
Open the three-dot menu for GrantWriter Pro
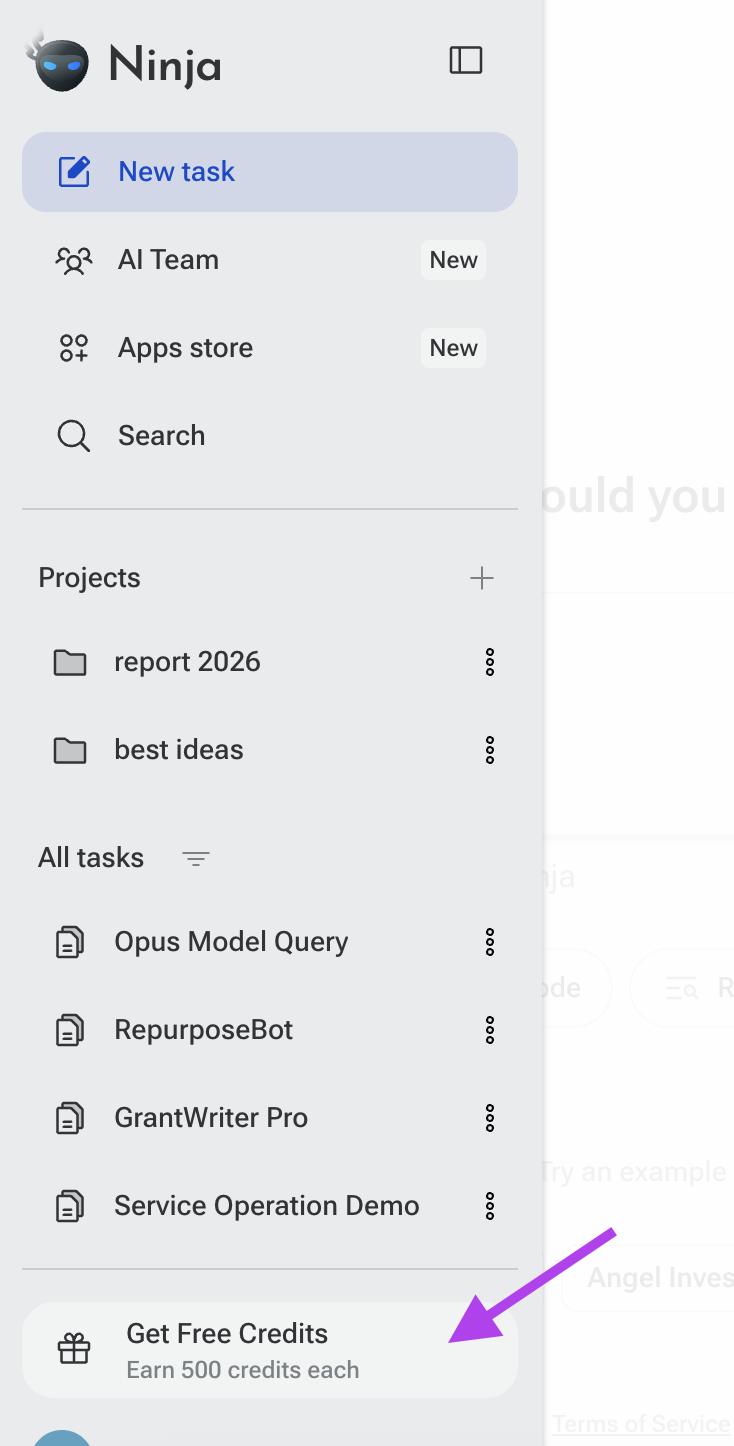click(490, 1118)
